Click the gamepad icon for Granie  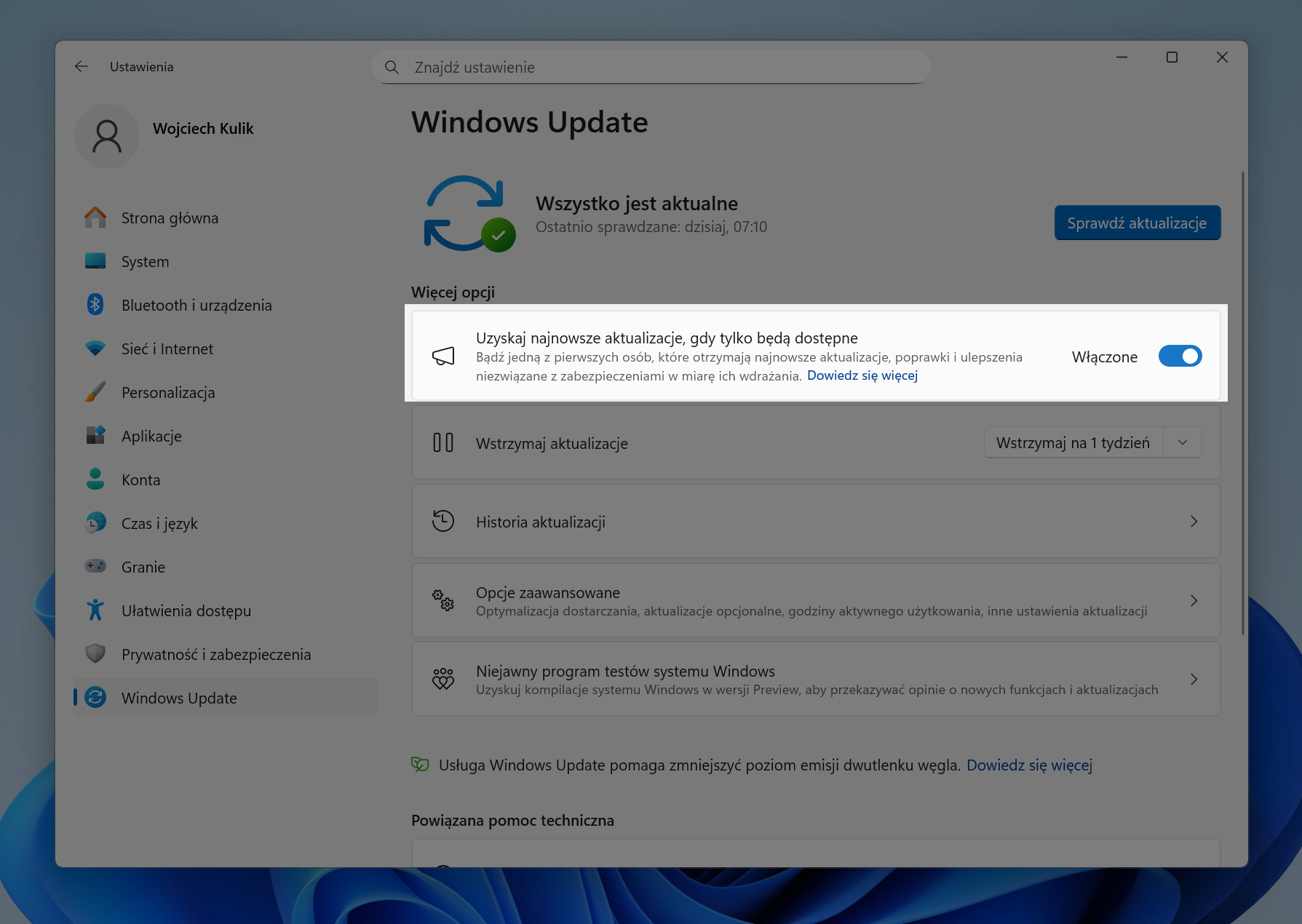[95, 566]
